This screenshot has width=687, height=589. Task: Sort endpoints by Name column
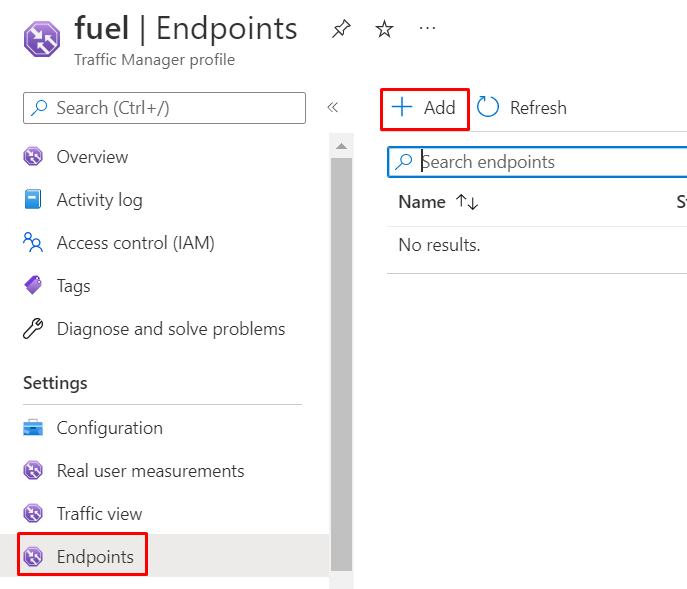(467, 202)
